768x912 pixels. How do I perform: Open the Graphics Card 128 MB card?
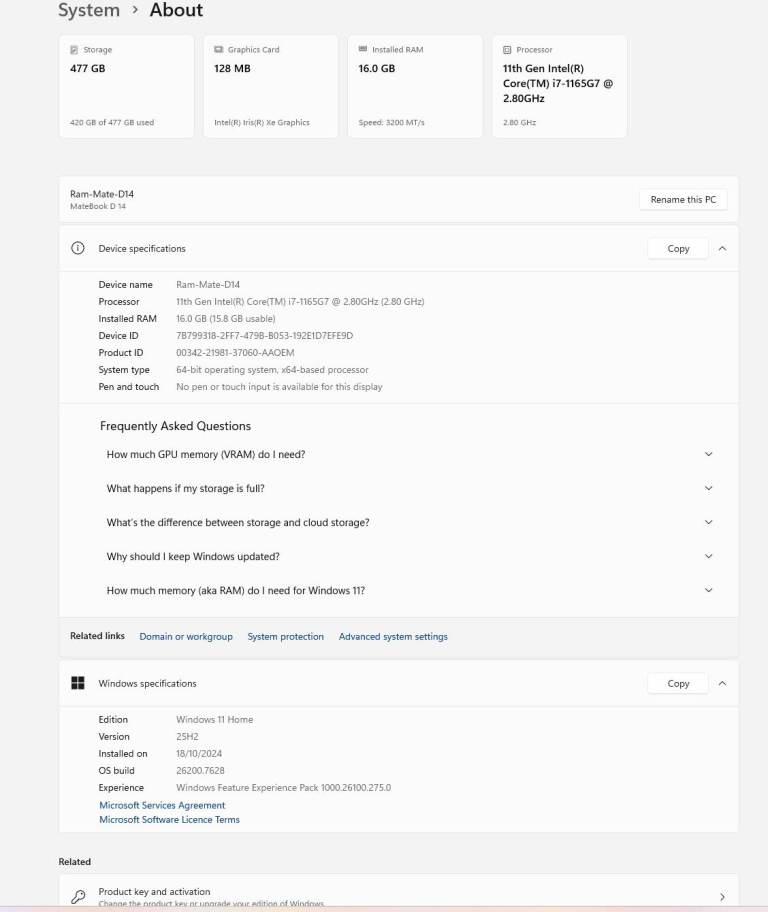(x=271, y=86)
